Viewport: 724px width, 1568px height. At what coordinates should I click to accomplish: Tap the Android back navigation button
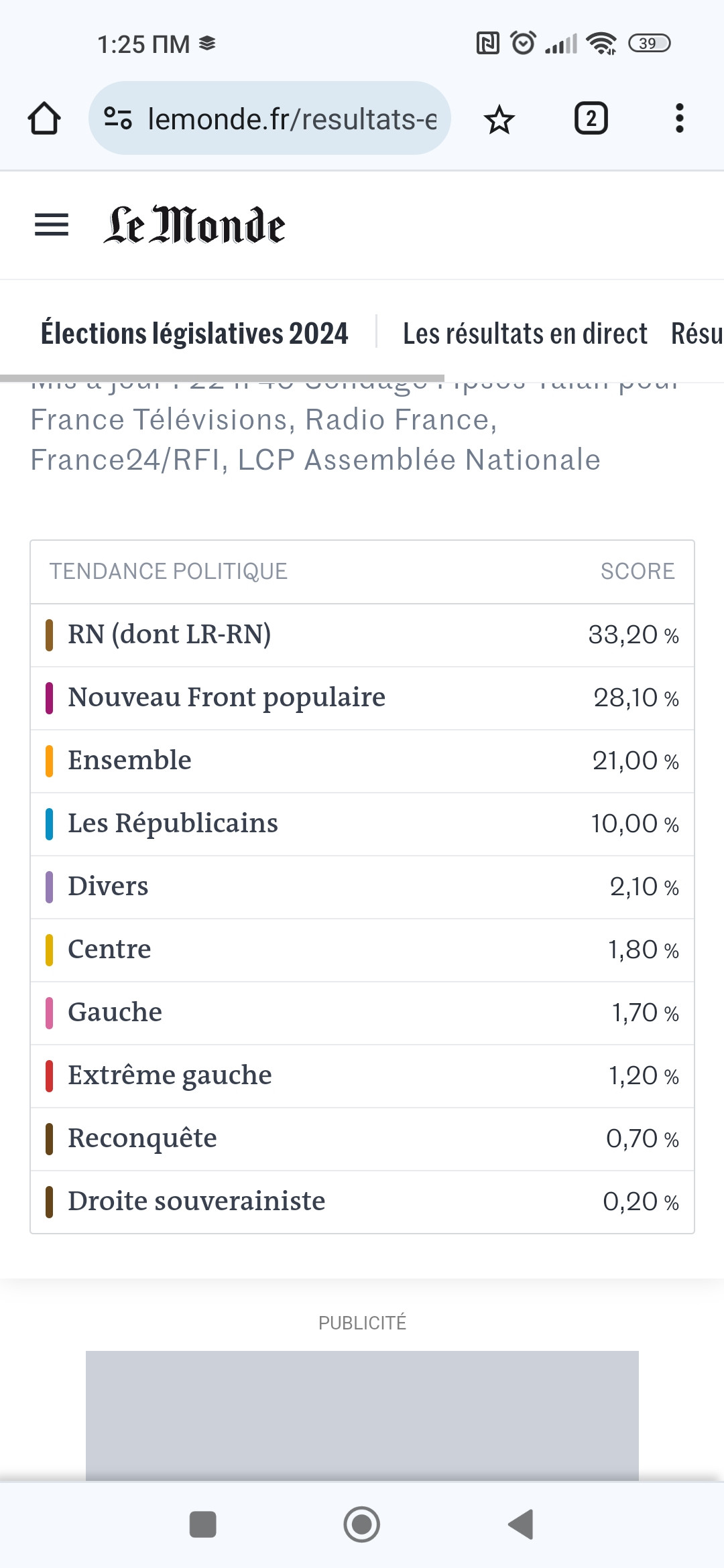[x=521, y=1524]
